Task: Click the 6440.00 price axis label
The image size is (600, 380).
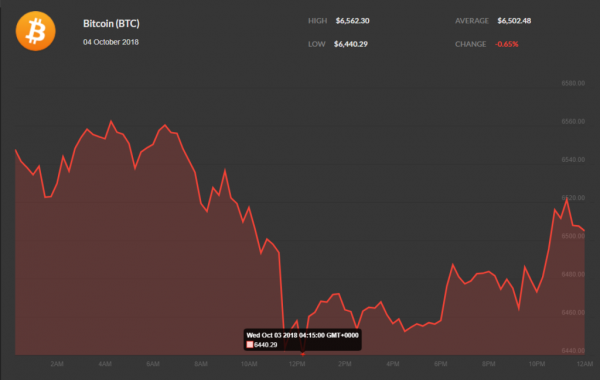Action: (x=573, y=351)
